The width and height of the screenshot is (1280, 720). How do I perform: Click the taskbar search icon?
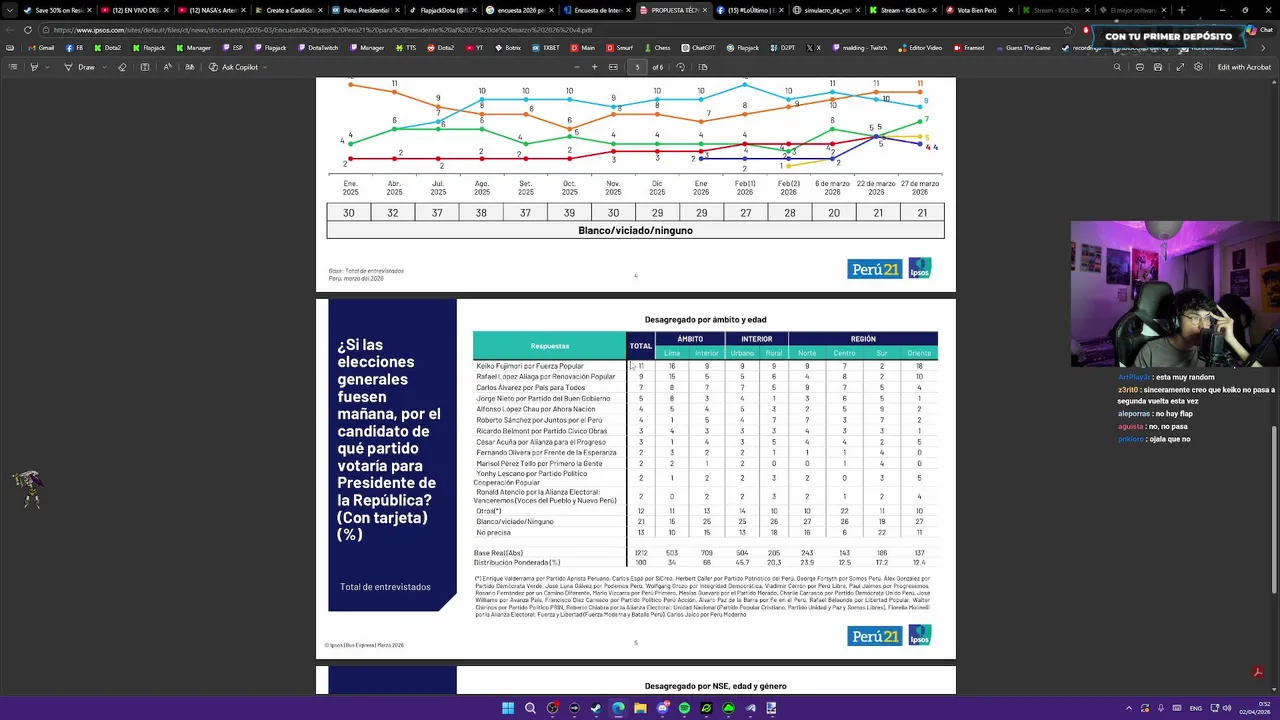[530, 708]
